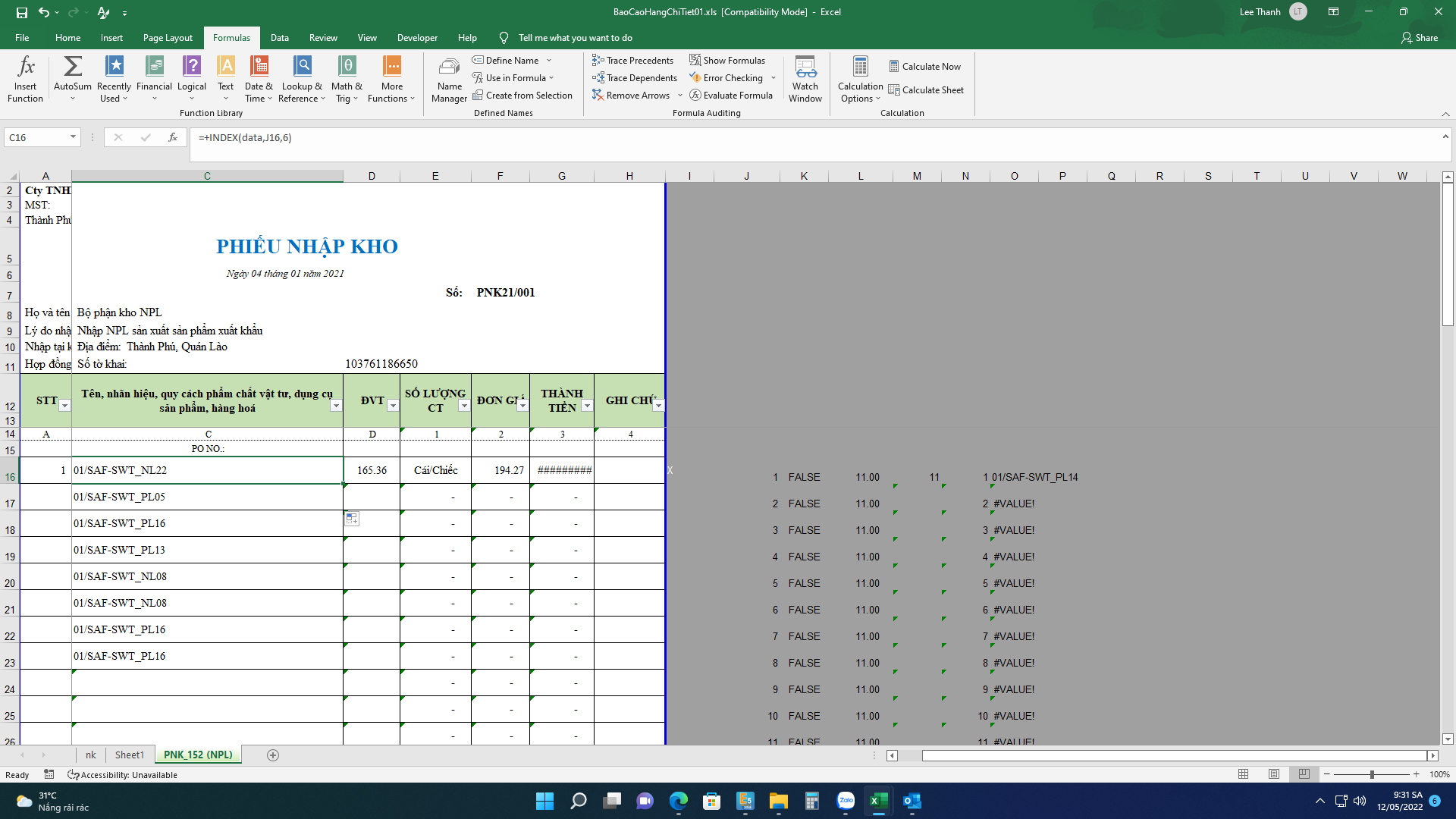Image resolution: width=1456 pixels, height=819 pixels.
Task: Click Remove Arrows
Action: (631, 95)
